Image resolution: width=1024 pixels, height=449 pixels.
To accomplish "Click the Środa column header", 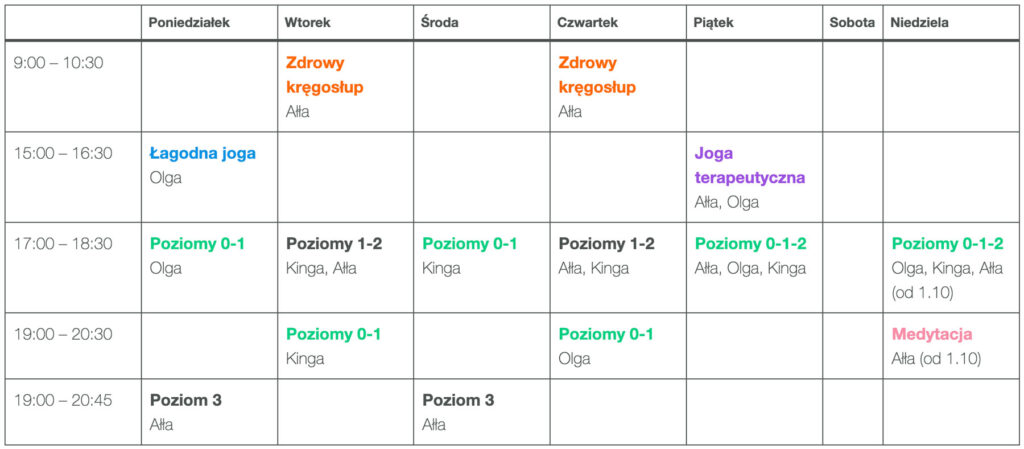I will click(x=440, y=22).
